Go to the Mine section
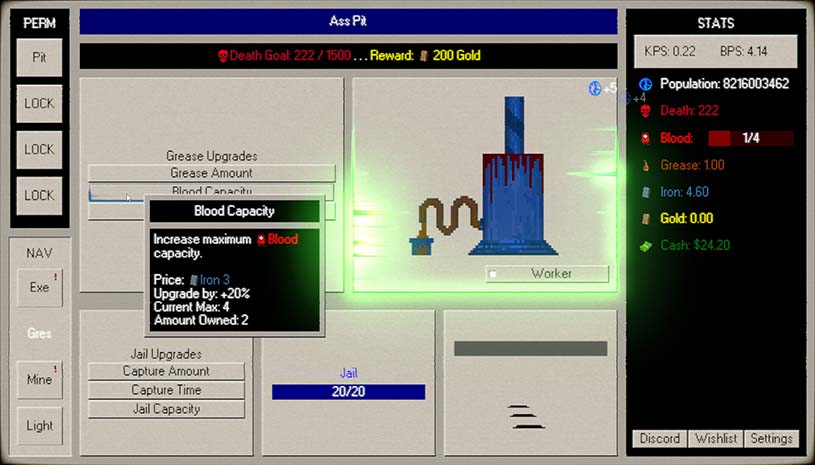 tap(40, 380)
